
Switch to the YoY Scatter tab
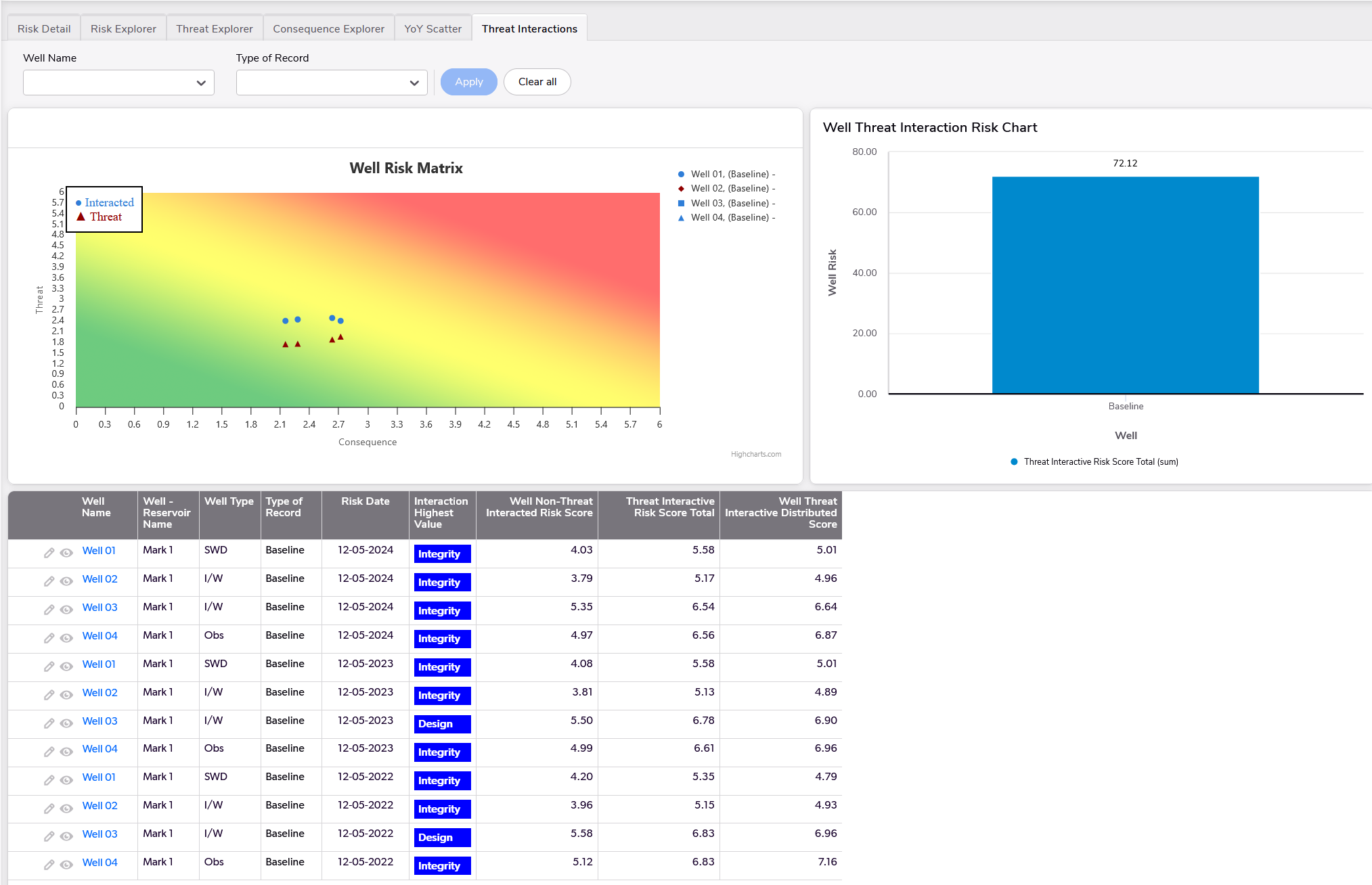[433, 28]
